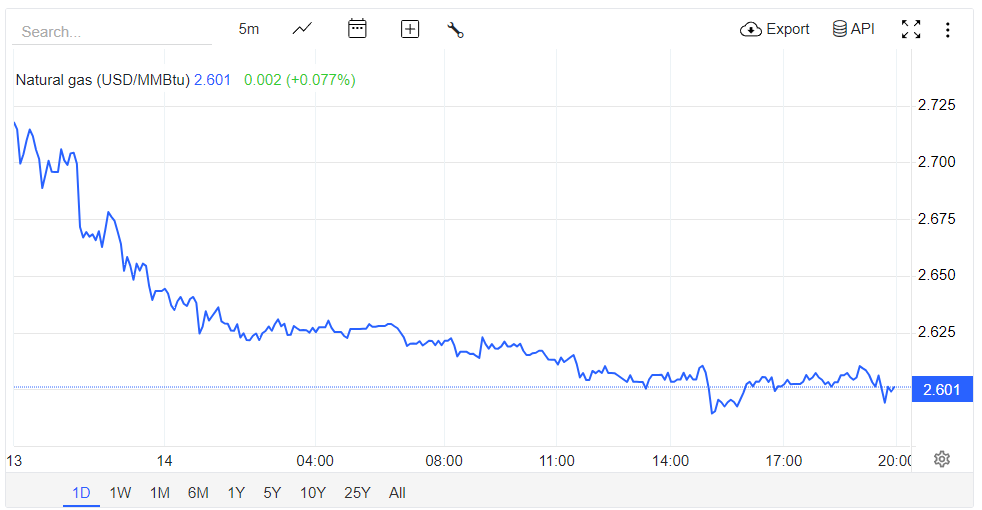982x510 pixels.
Task: Click the 2.601 current price label
Action: tap(942, 389)
